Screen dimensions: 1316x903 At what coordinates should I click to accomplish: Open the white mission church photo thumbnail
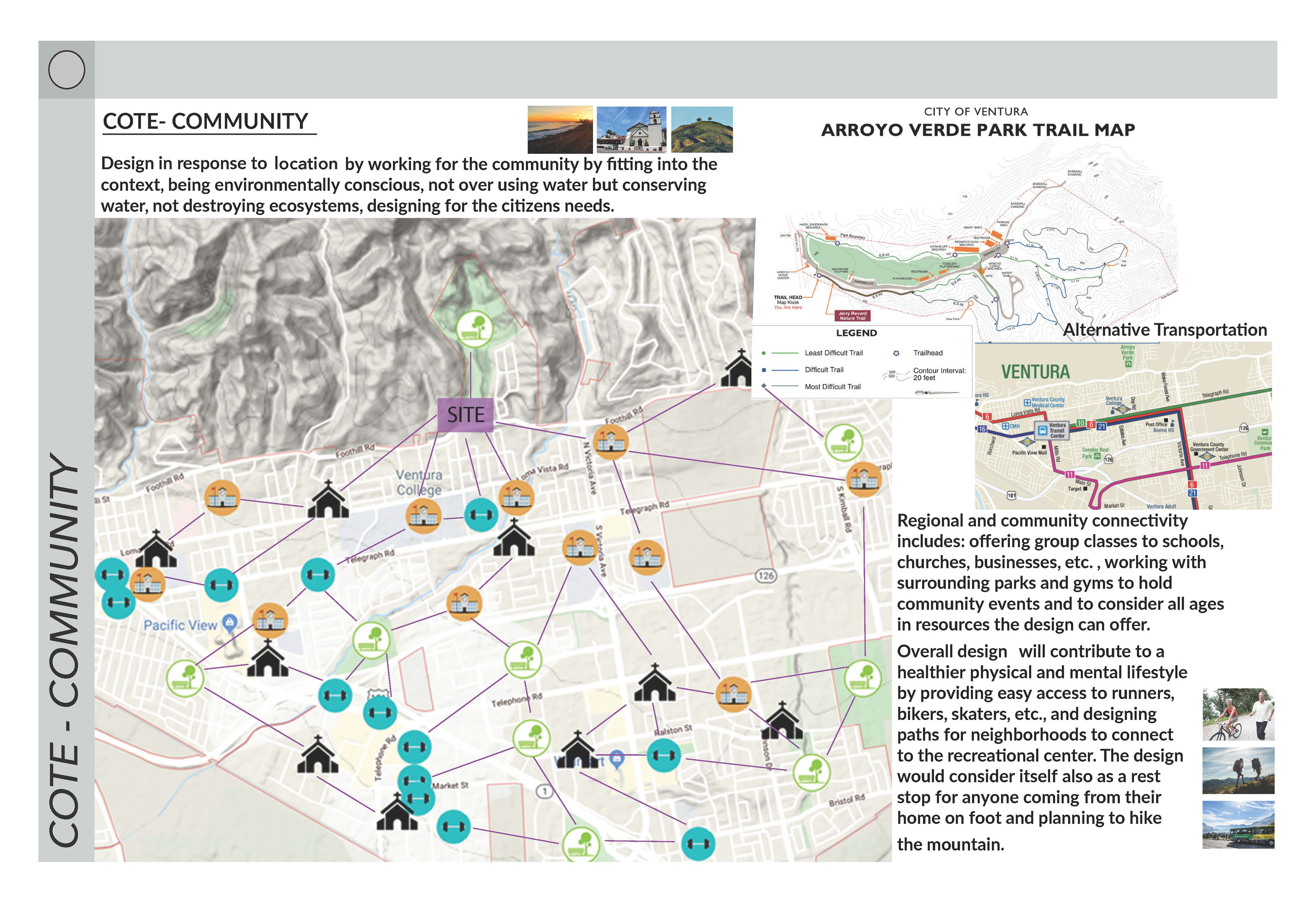point(631,129)
